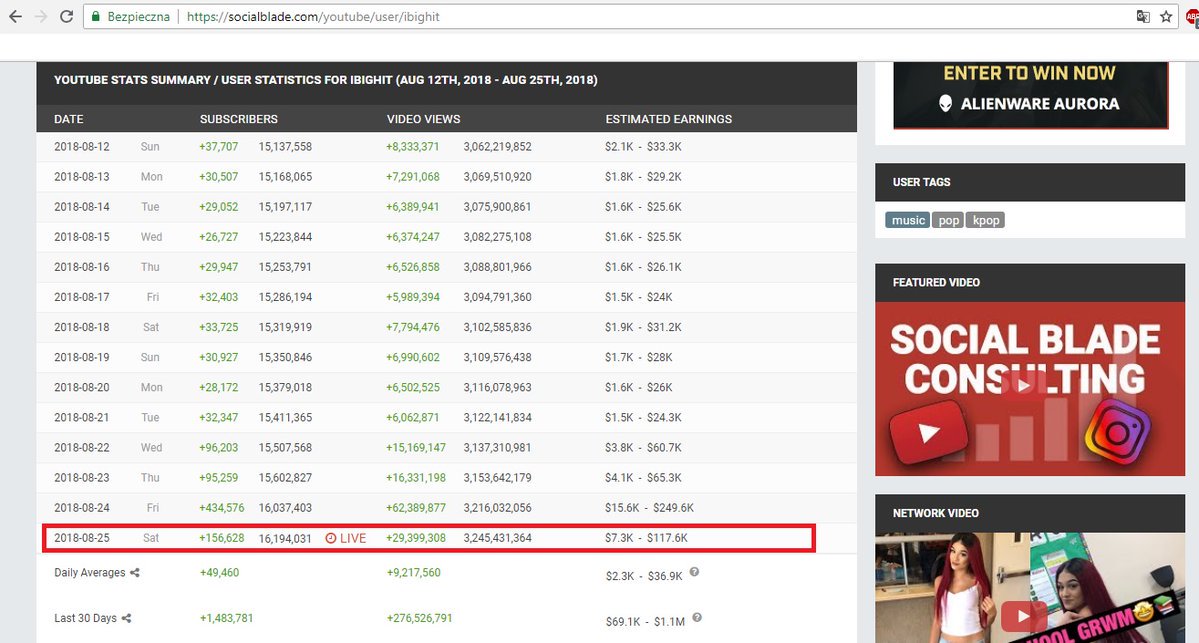Click subscriber gain +28,172
Image resolution: width=1199 pixels, height=643 pixels.
coord(219,388)
